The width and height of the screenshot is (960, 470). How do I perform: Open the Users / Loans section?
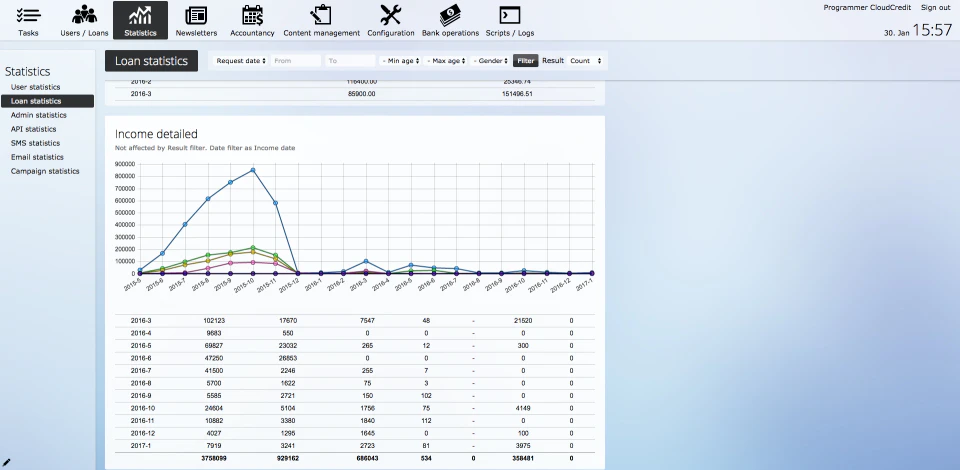point(84,21)
